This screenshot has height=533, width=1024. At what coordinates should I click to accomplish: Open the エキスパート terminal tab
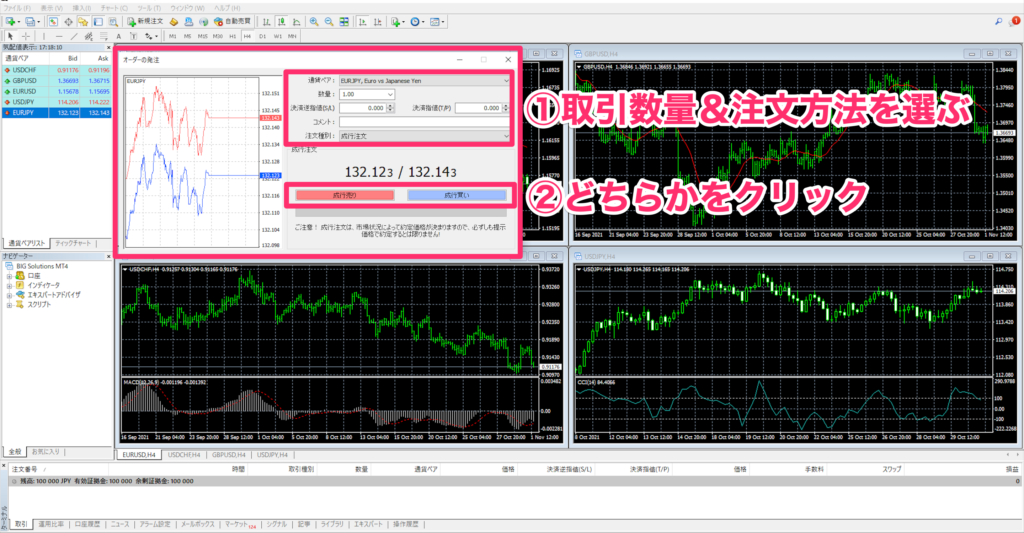368,525
